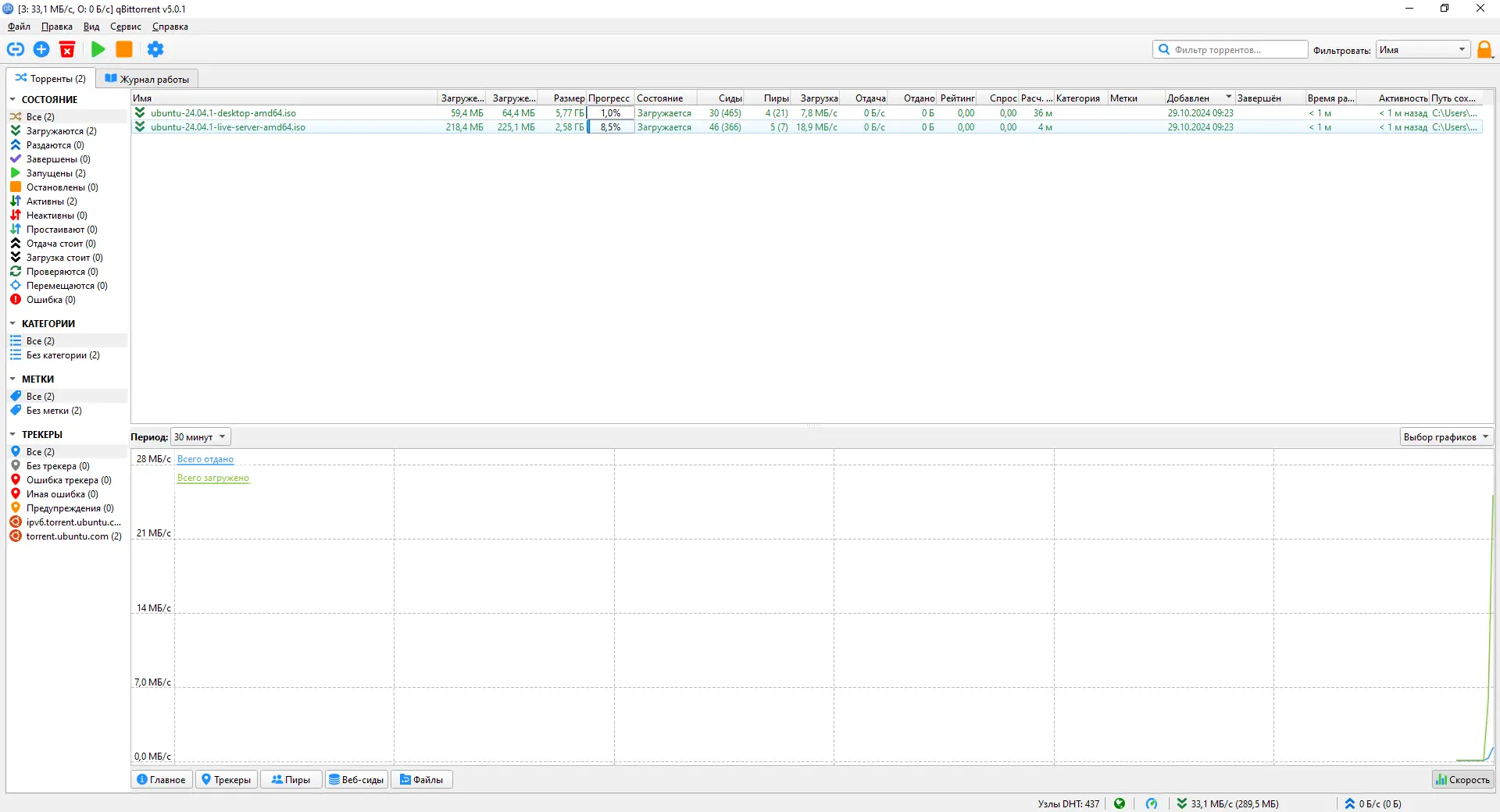
Task: Select the Предупреждения (0) tracker filter
Action: [x=66, y=508]
